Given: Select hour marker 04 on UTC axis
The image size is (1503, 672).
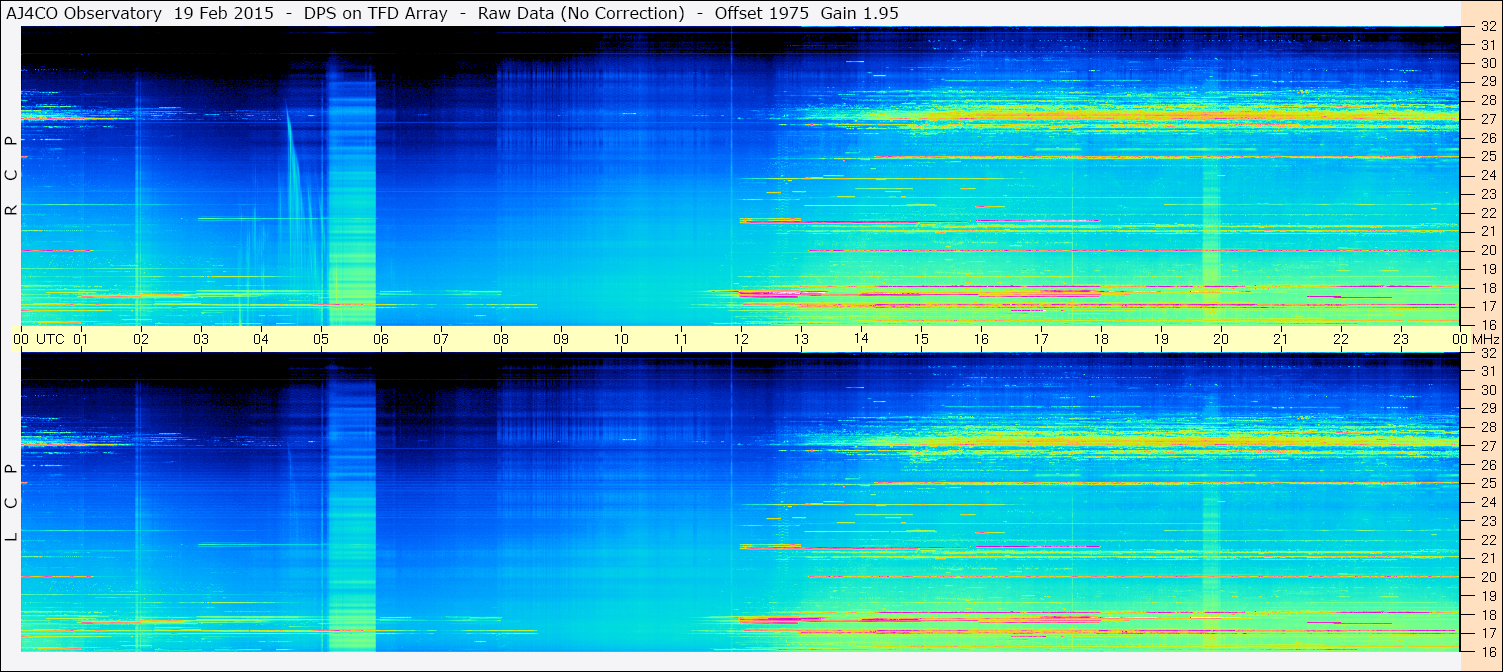Looking at the screenshot, I should pos(261,339).
